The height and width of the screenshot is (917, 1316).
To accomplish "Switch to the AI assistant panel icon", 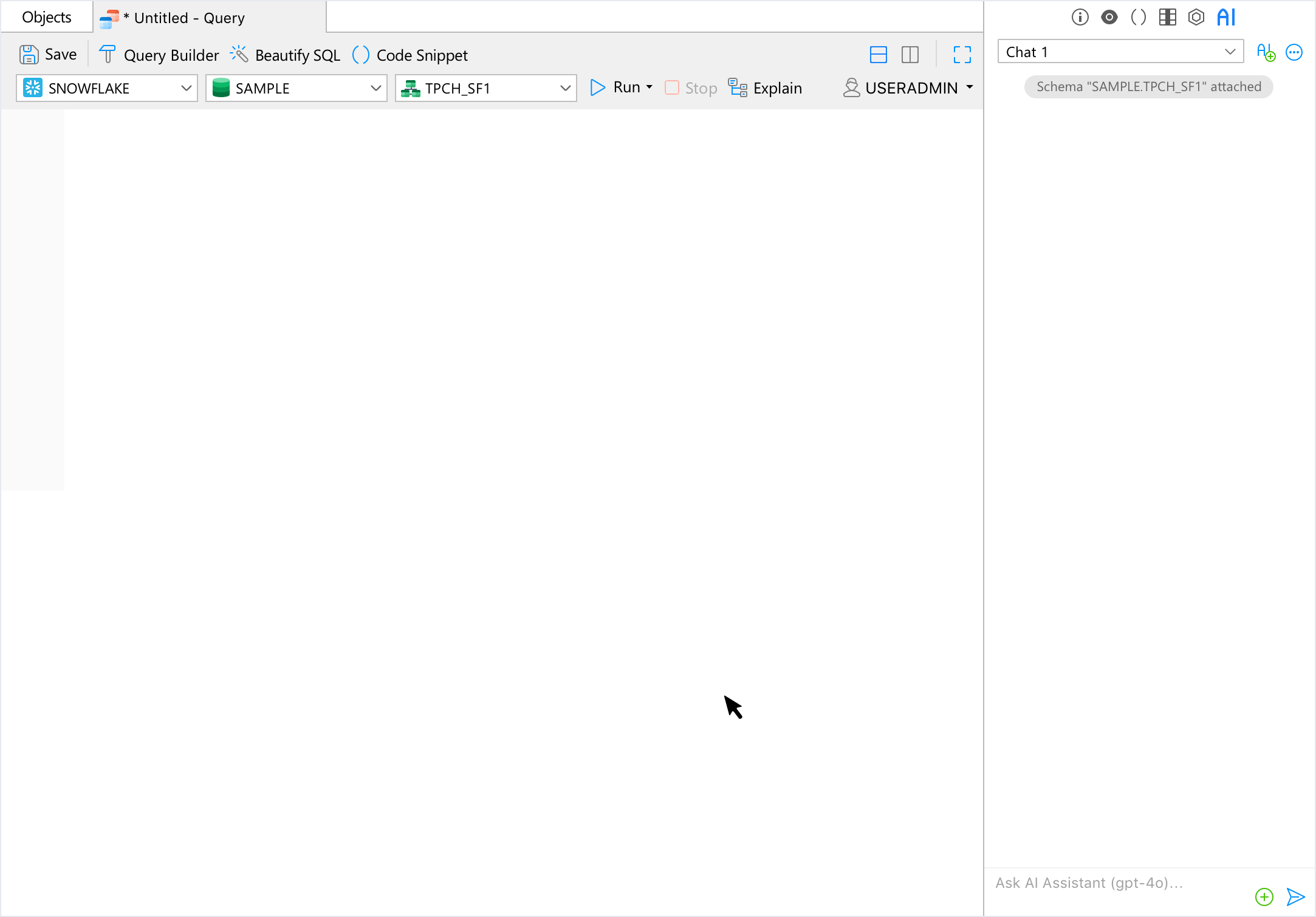I will (1225, 17).
